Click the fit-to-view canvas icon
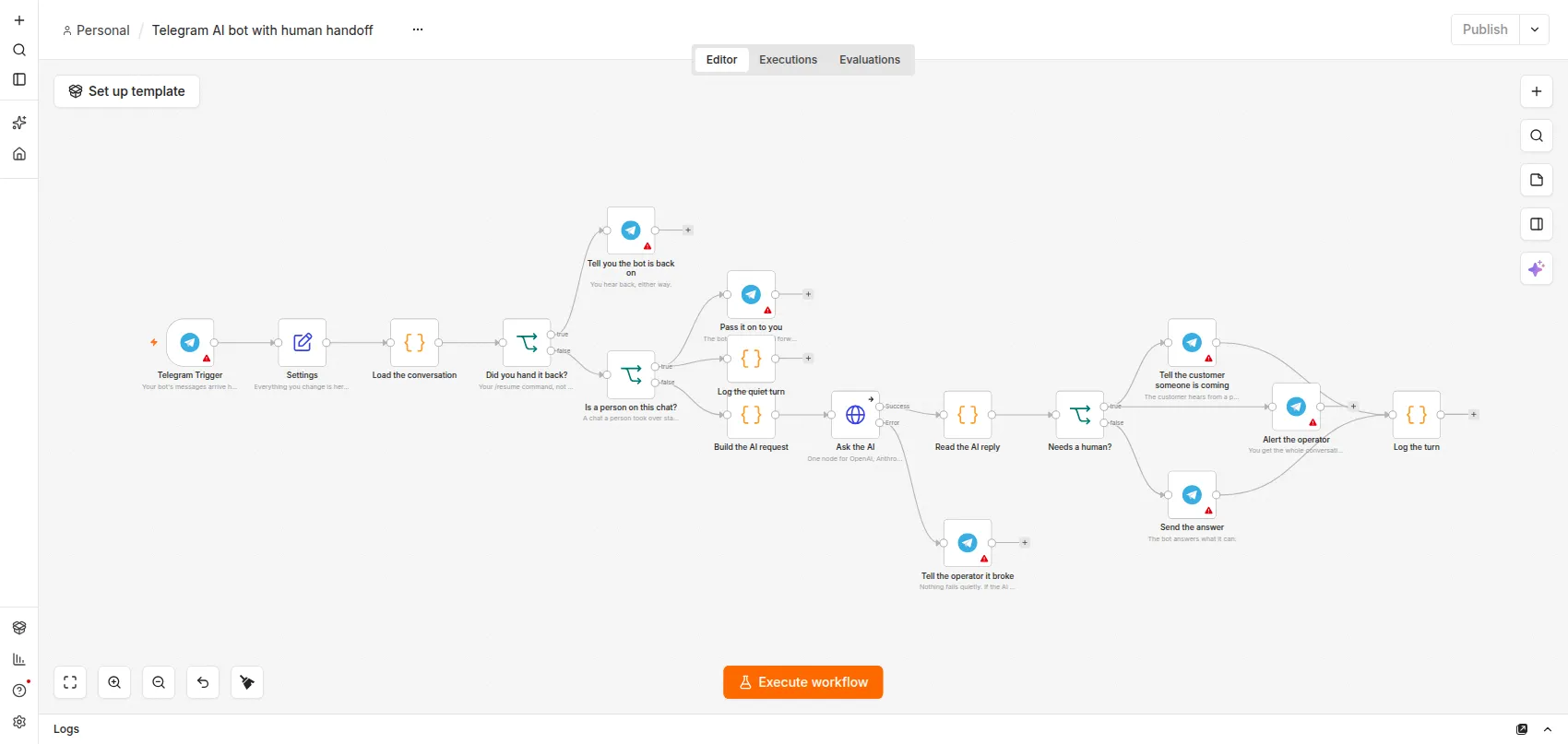 pos(70,682)
